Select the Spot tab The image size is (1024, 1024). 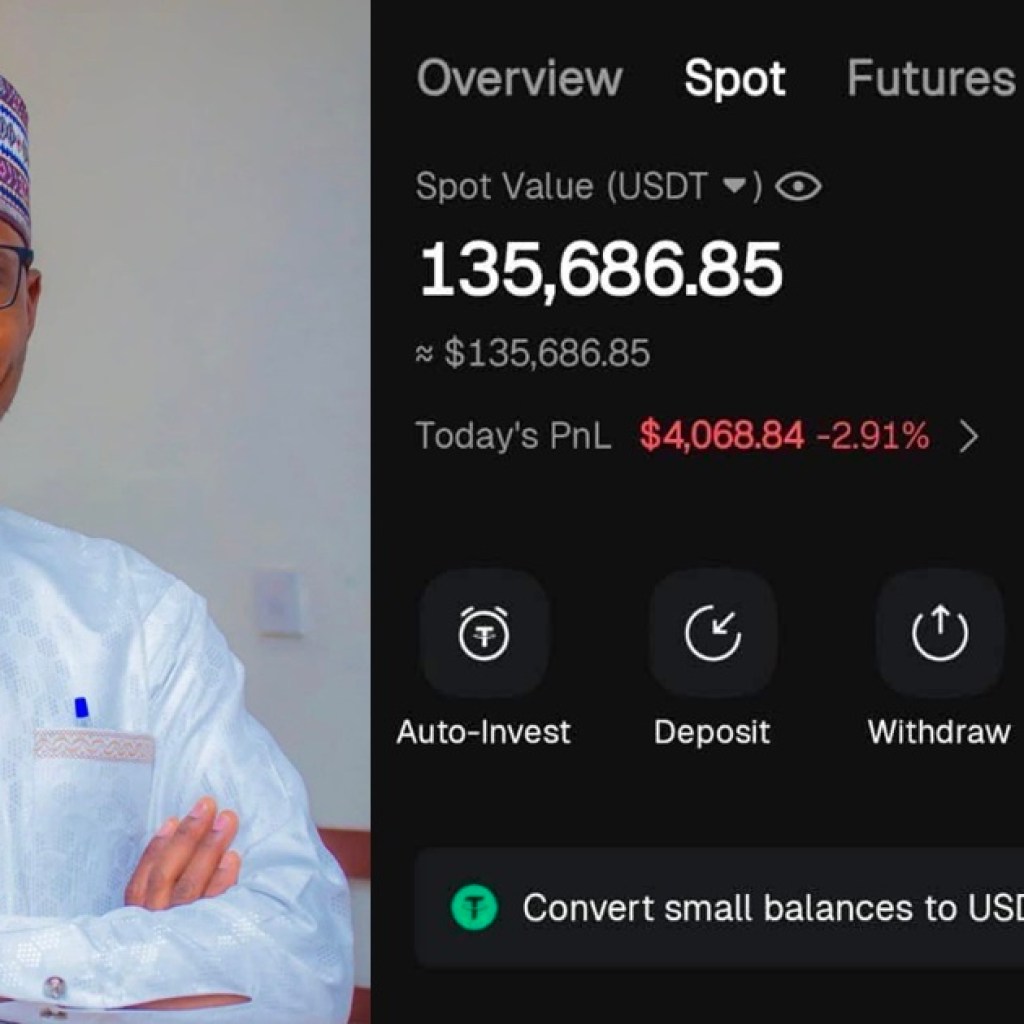click(x=735, y=79)
